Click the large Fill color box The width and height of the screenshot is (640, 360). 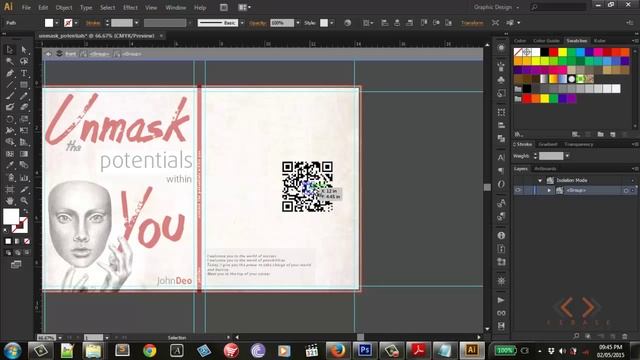click(x=11, y=216)
